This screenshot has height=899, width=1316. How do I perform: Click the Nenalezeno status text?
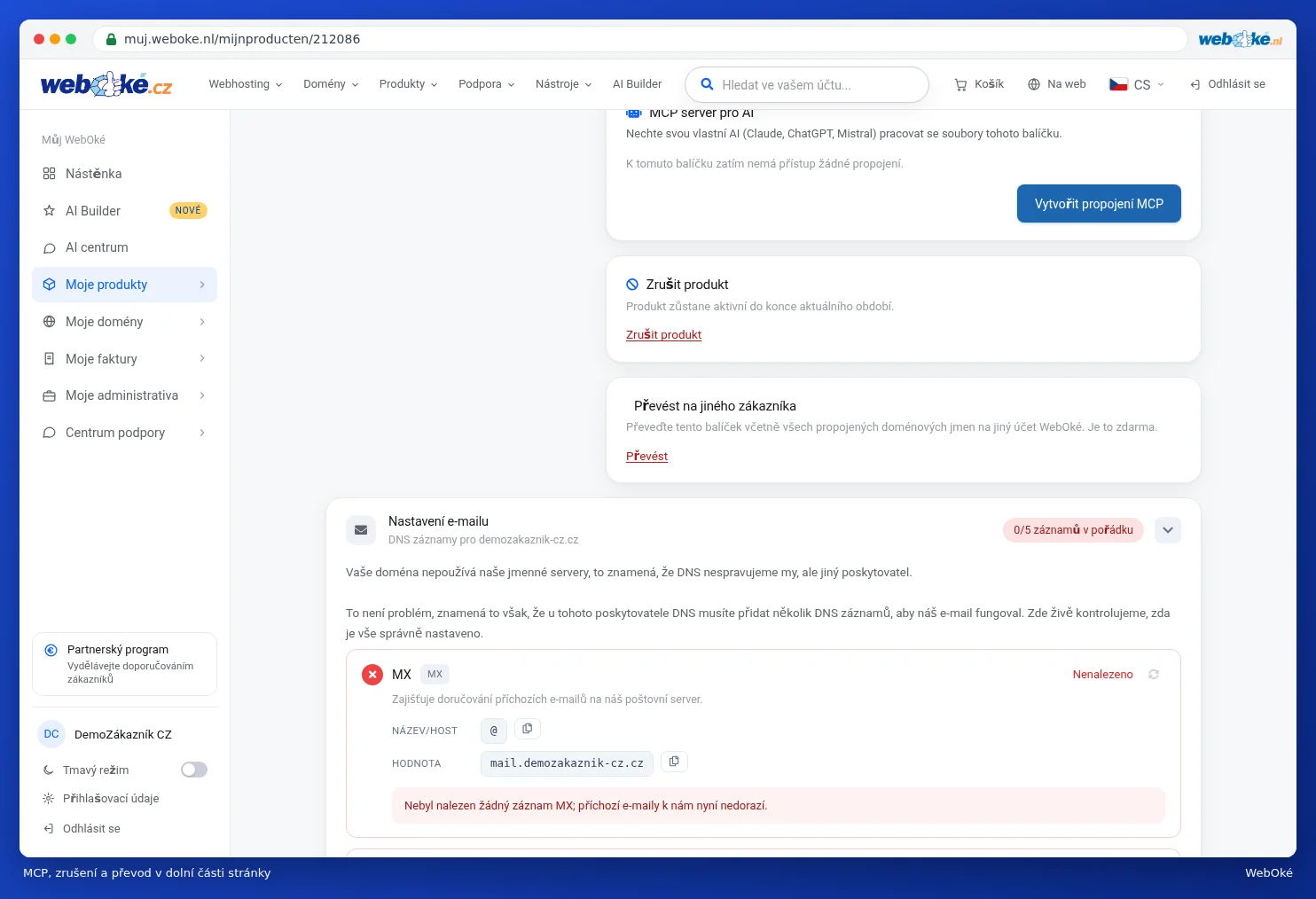[x=1102, y=675]
